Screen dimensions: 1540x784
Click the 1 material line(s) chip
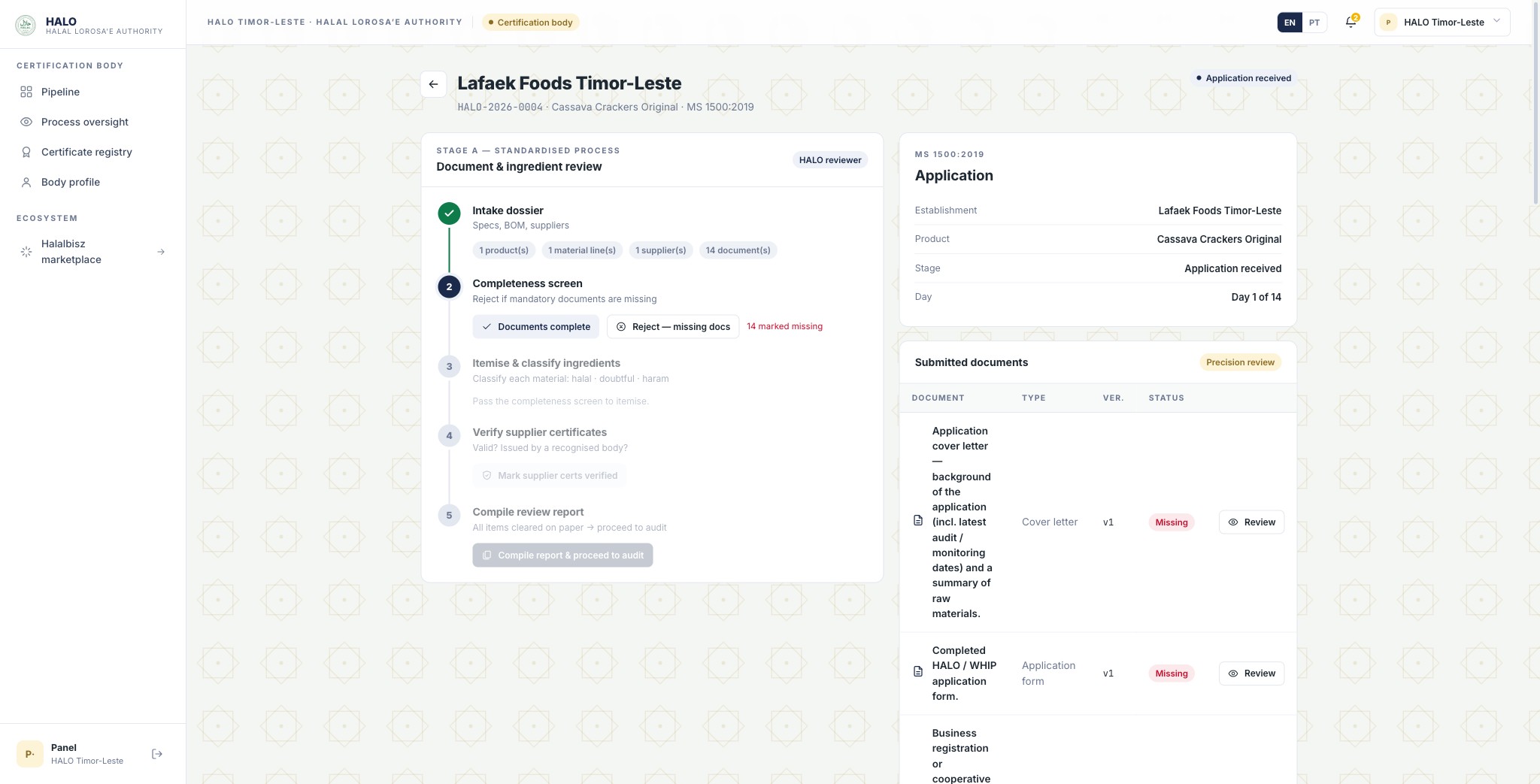pos(582,250)
